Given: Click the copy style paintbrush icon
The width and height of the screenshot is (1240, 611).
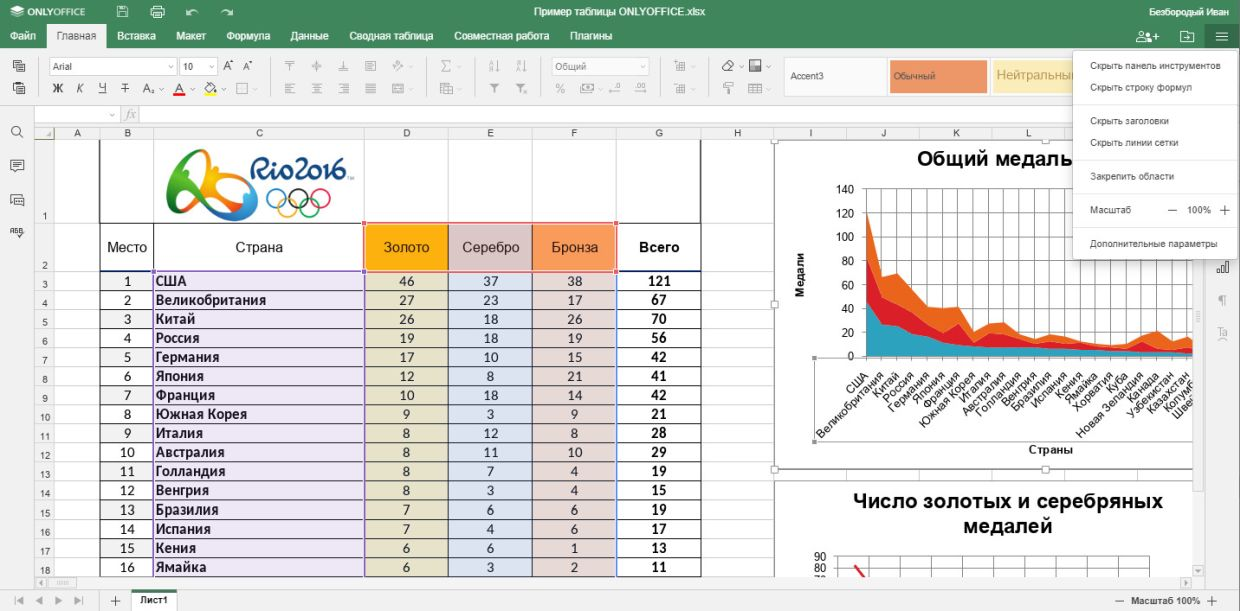Looking at the screenshot, I should tap(728, 88).
